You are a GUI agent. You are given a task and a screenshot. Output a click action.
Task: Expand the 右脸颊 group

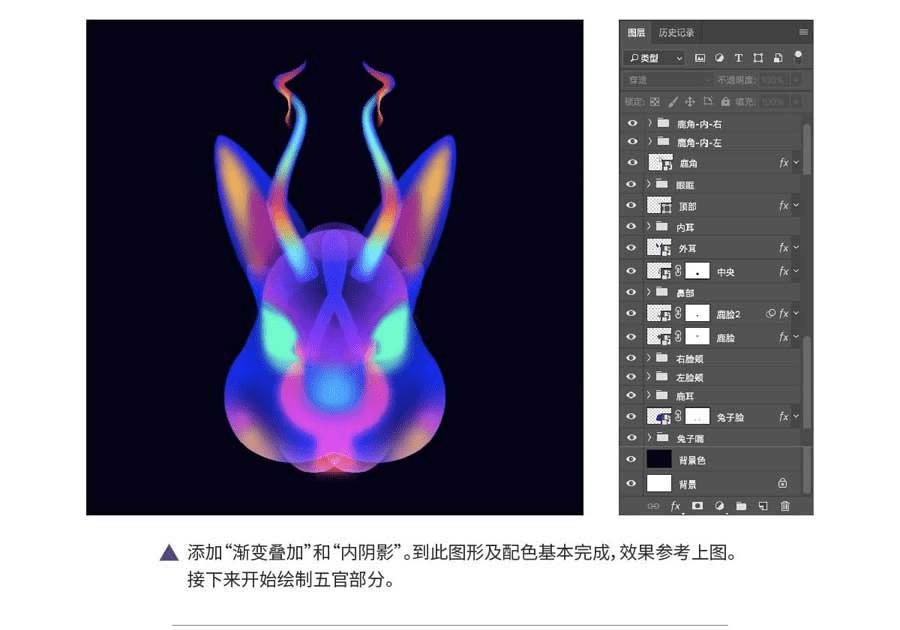pos(649,358)
